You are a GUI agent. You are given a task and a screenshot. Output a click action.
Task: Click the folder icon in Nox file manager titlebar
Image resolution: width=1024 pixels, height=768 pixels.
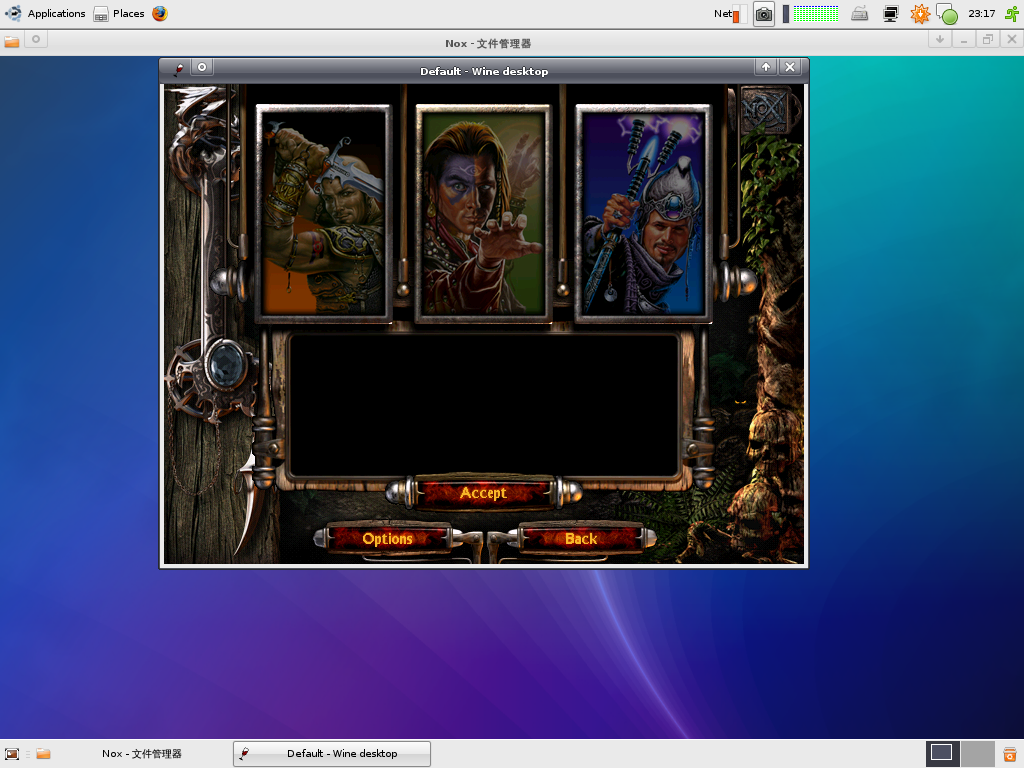click(x=12, y=41)
